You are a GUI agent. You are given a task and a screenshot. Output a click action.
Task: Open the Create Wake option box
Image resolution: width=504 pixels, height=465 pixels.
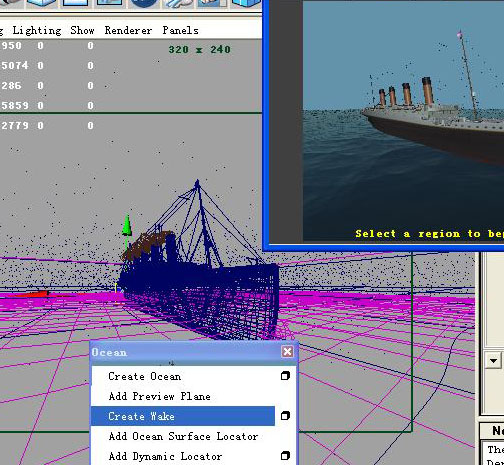click(x=285, y=416)
